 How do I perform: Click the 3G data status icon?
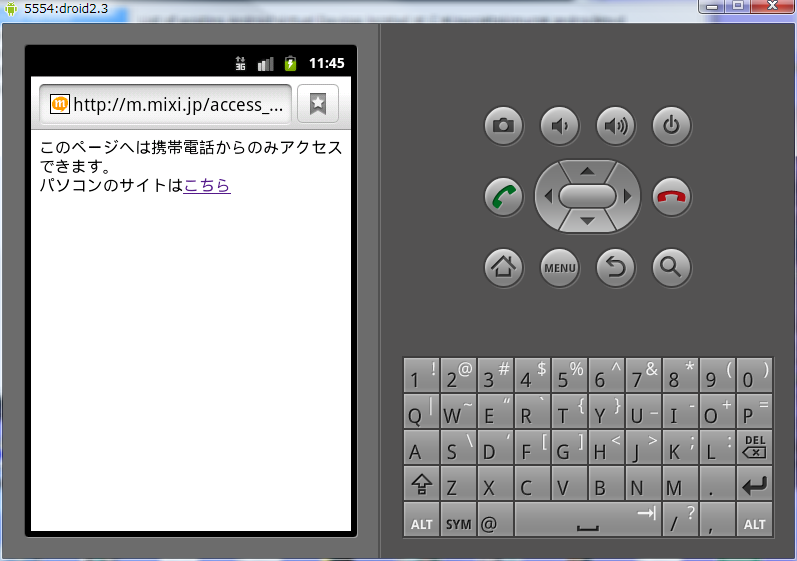[x=240, y=63]
